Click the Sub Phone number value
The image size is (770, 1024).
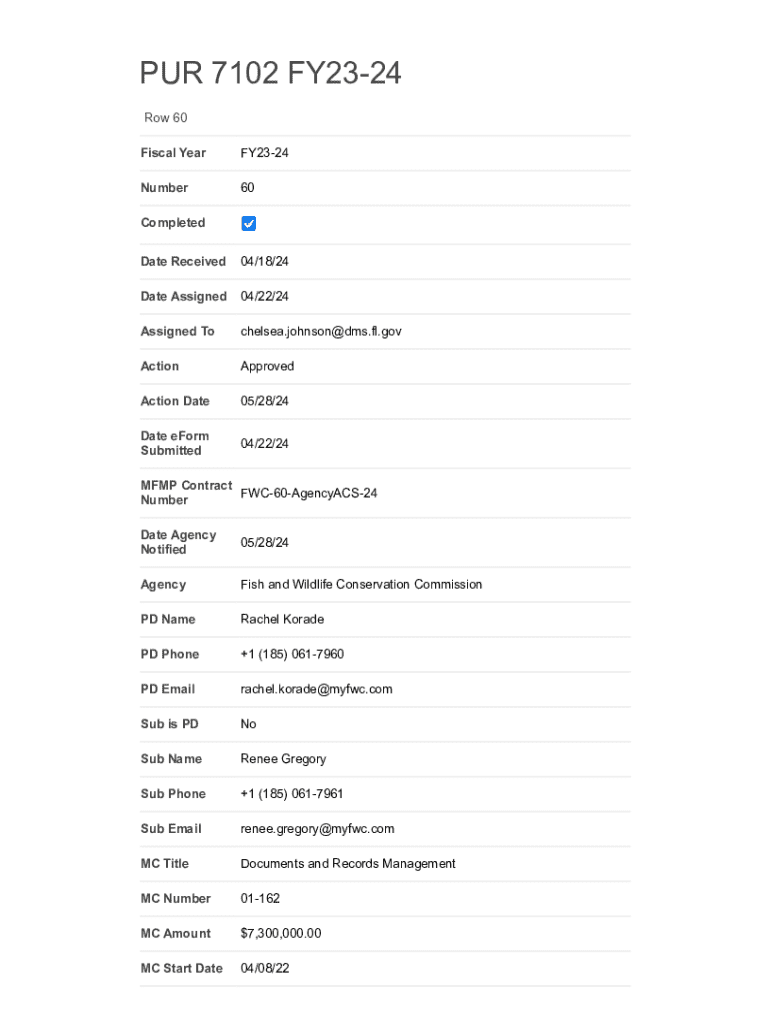tap(291, 794)
